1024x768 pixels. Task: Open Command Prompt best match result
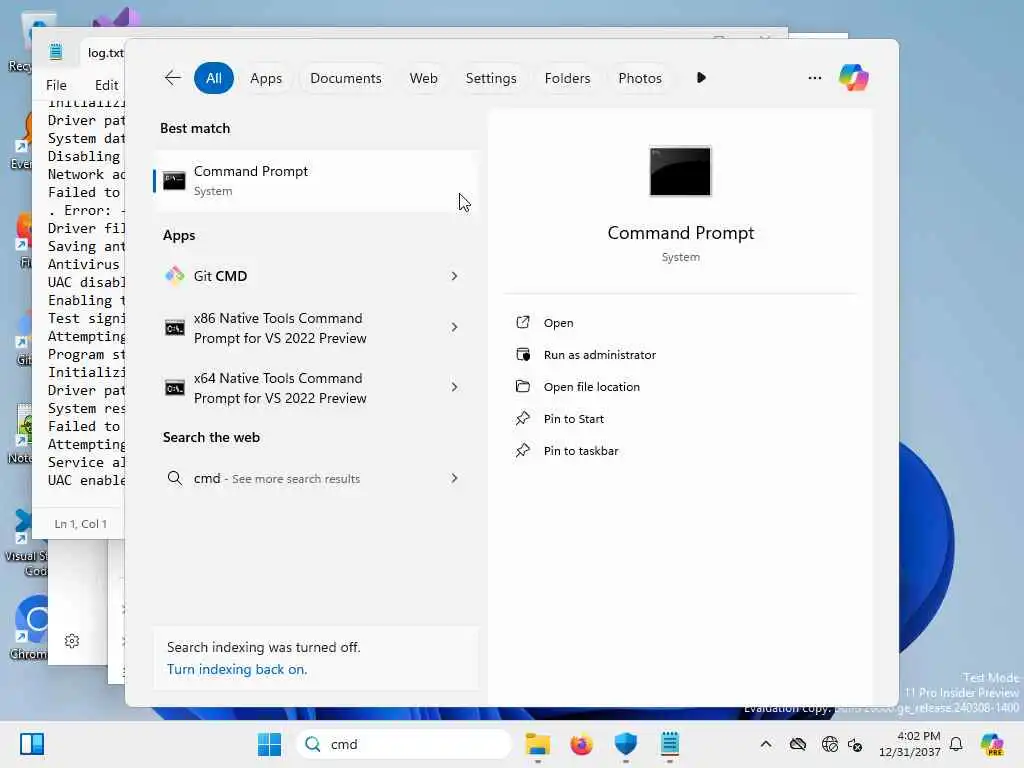(x=316, y=181)
